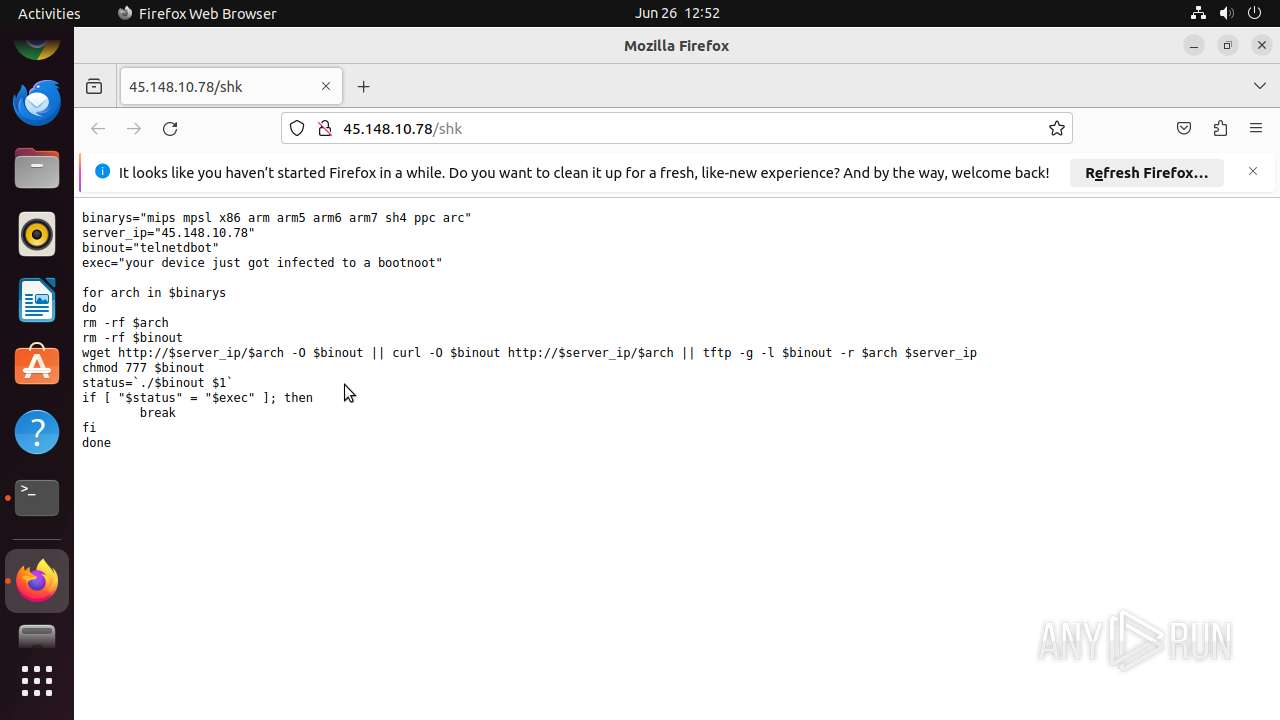Viewport: 1280px width, 720px height.
Task: Open the clock showing Jun 26 12:52
Action: pos(677,13)
